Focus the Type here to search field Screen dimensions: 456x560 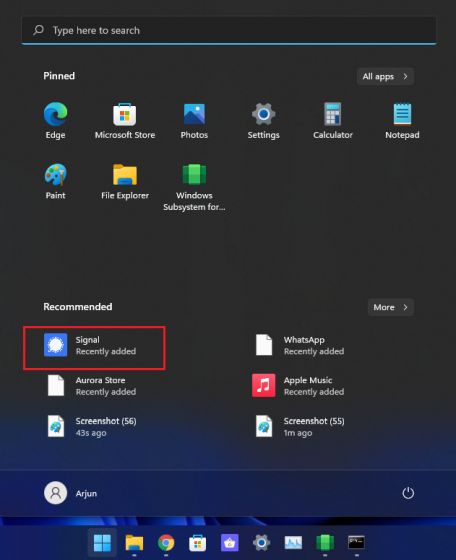point(229,30)
